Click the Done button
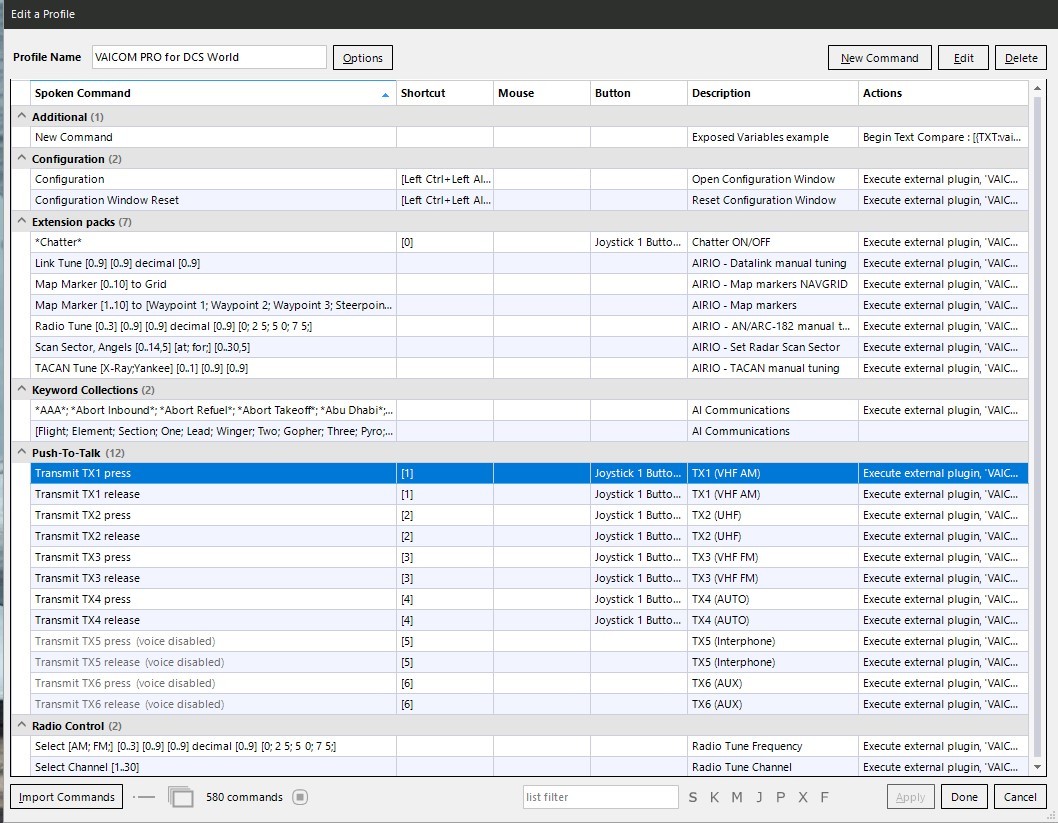 click(x=964, y=797)
